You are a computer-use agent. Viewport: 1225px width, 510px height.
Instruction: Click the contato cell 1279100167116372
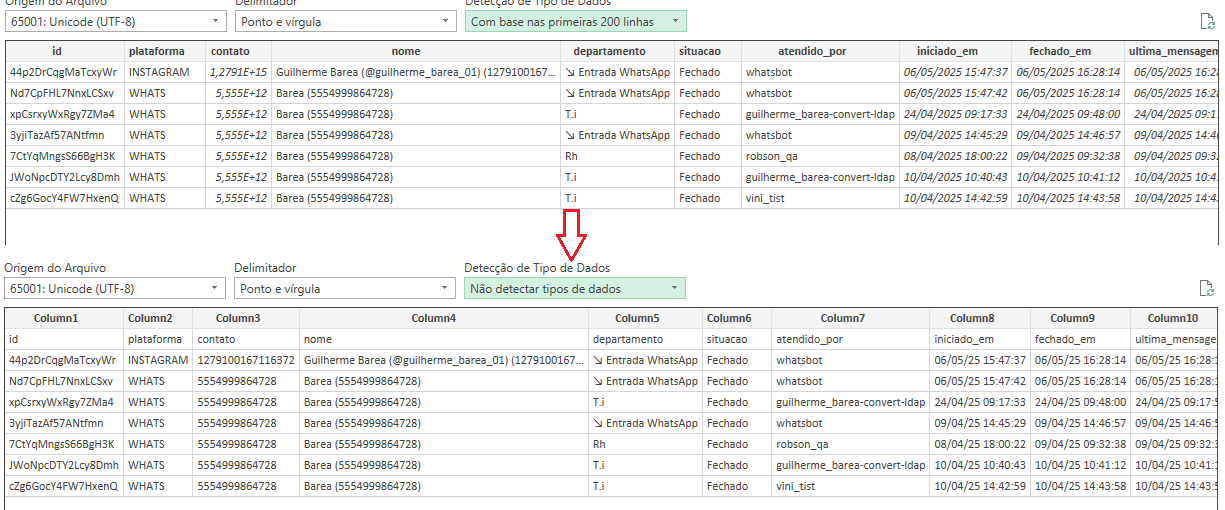pyautogui.click(x=246, y=360)
